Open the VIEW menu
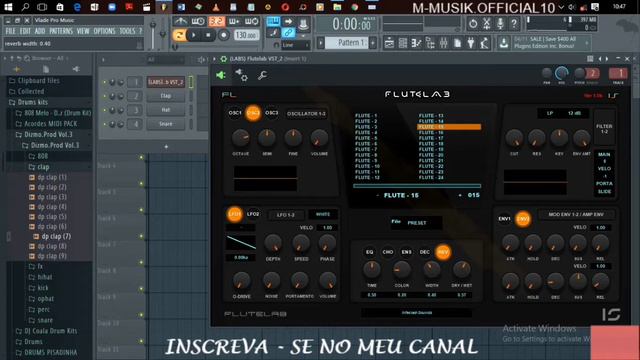 point(83,31)
